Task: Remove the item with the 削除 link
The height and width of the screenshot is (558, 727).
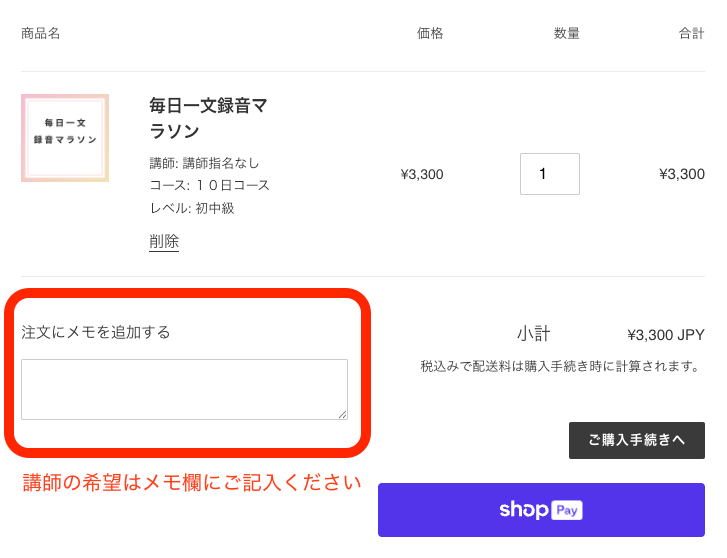Action: [x=164, y=242]
